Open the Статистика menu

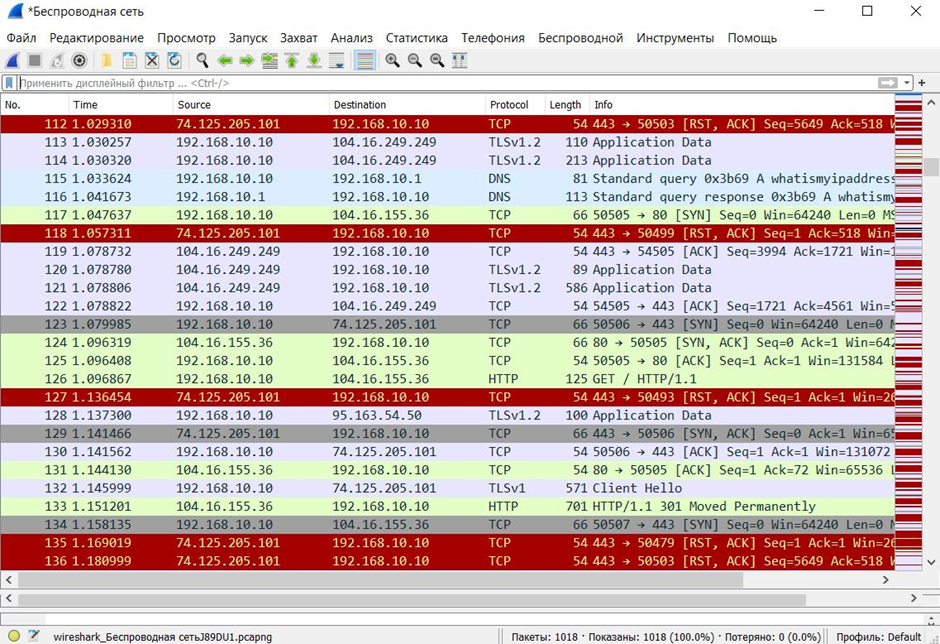[x=416, y=38]
